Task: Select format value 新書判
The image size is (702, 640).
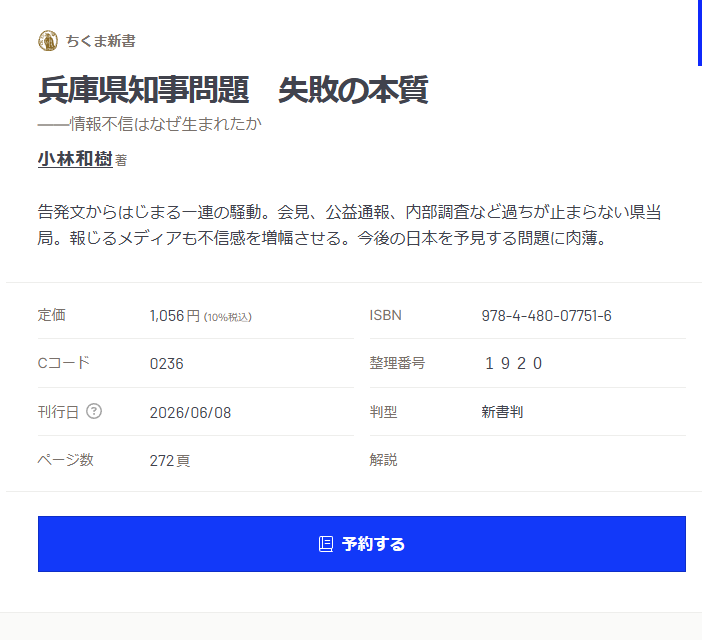Action: point(502,412)
